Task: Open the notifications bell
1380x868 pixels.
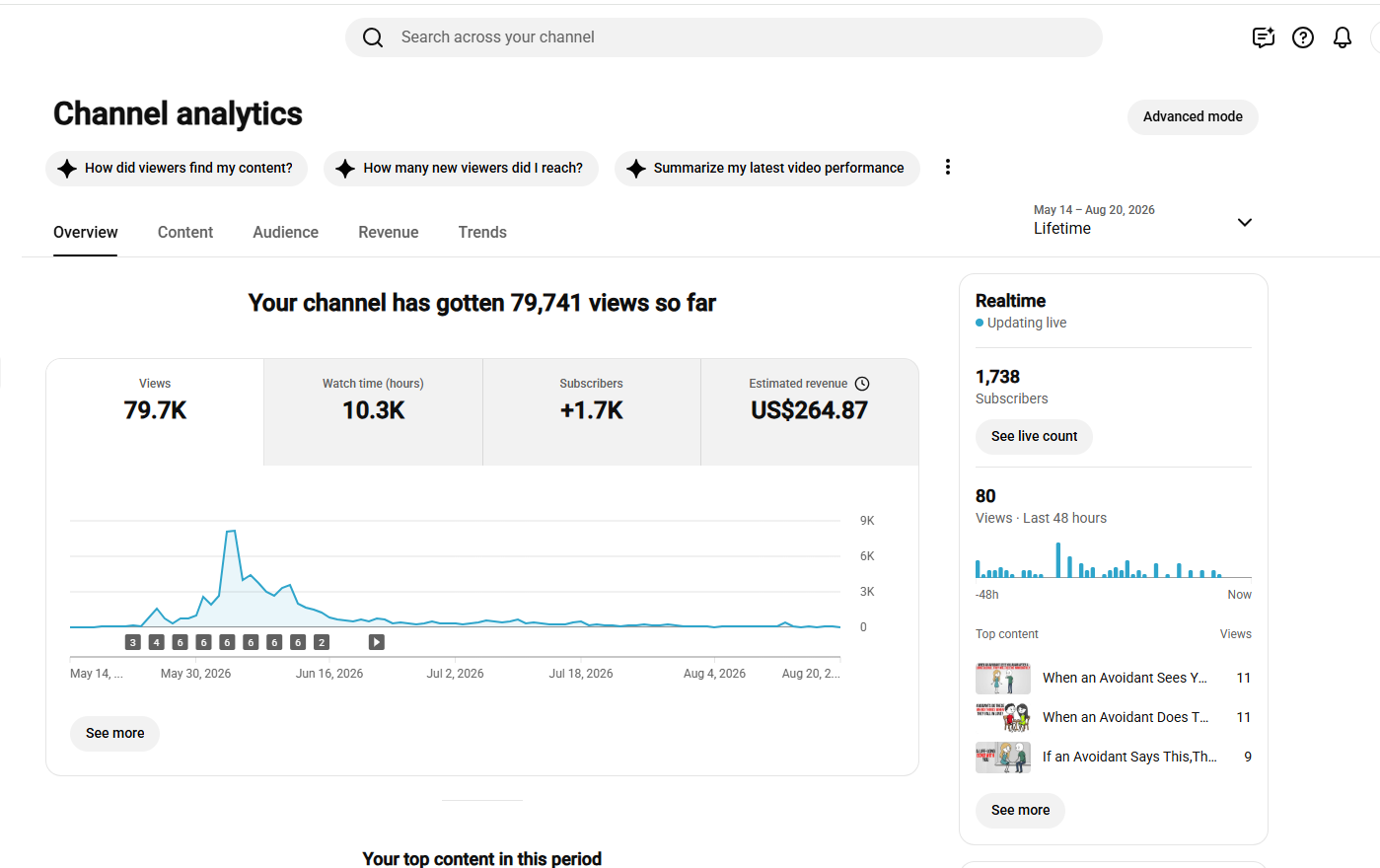Action: click(x=1343, y=37)
